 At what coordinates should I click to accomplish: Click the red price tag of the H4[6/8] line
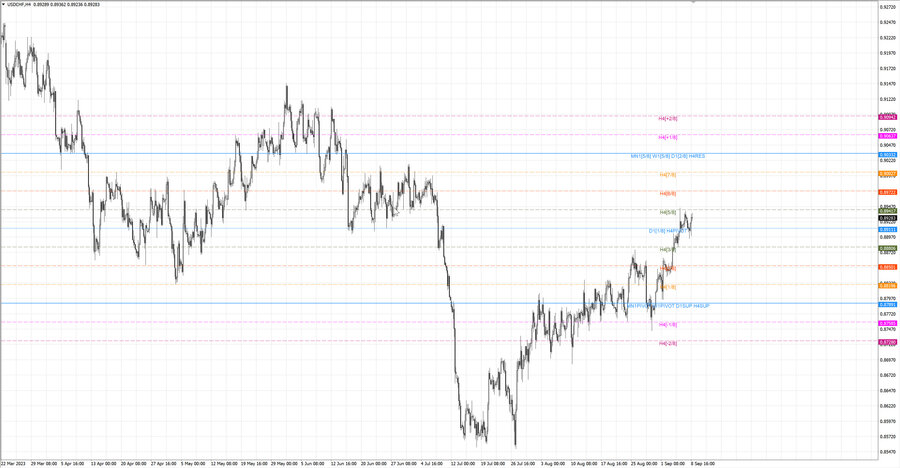[x=887, y=192]
